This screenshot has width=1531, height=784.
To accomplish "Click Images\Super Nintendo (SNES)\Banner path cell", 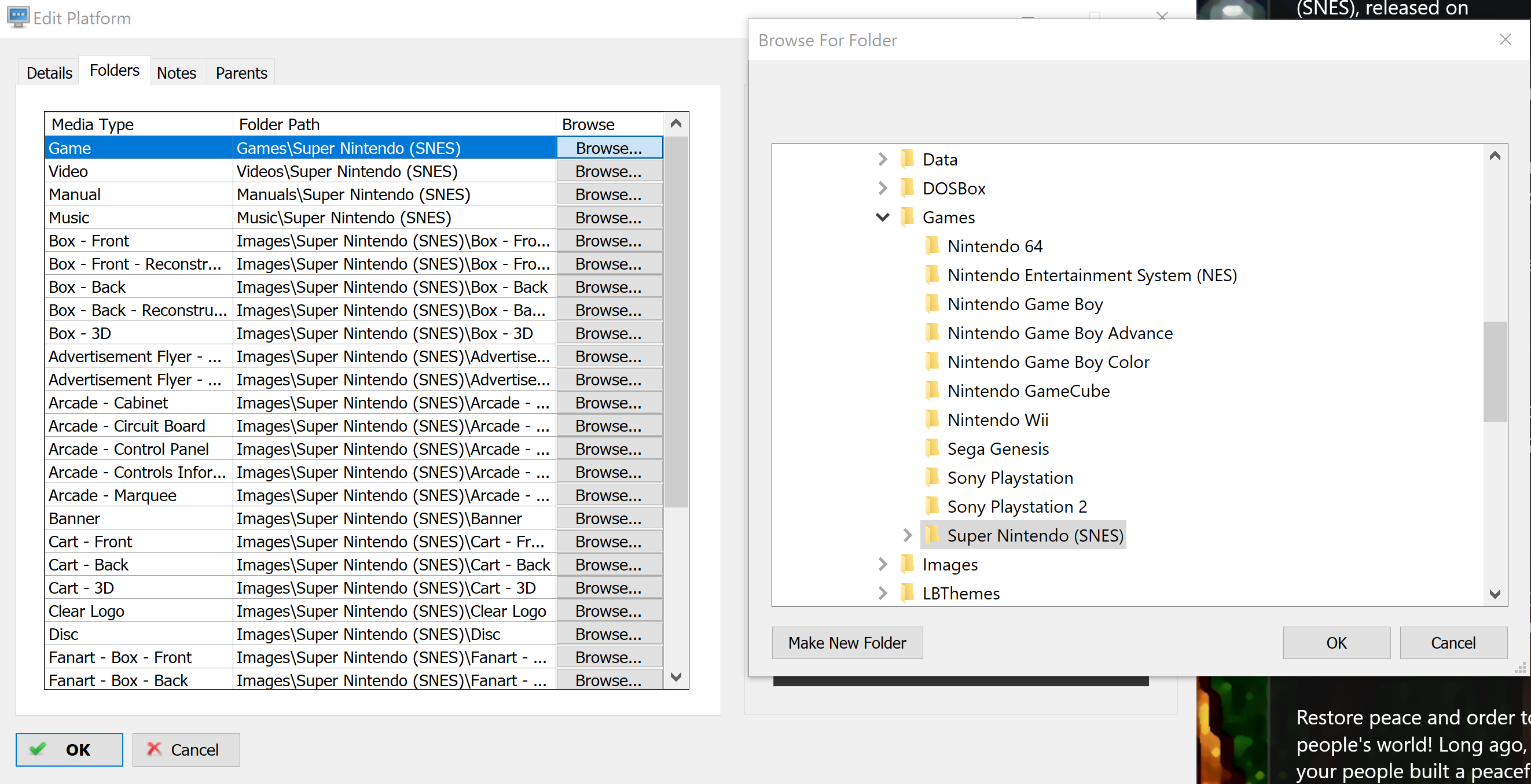I will point(394,518).
